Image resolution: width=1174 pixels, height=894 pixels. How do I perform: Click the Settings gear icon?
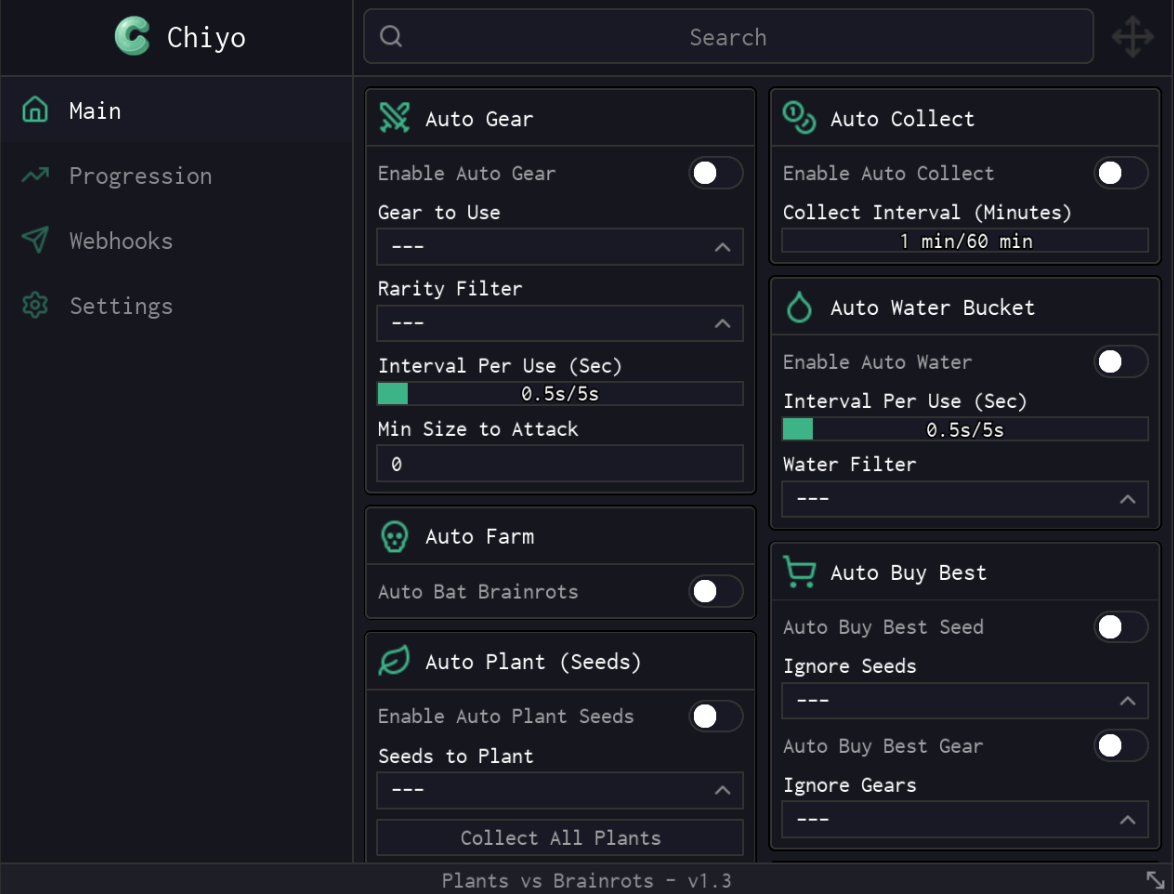(35, 305)
